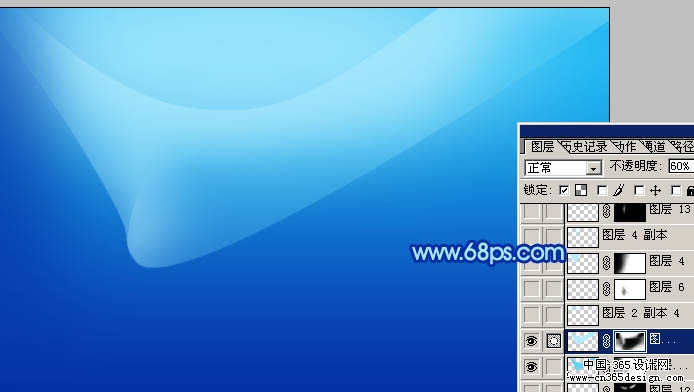Select the layer named 图层 13
694x392 pixels.
(670, 209)
